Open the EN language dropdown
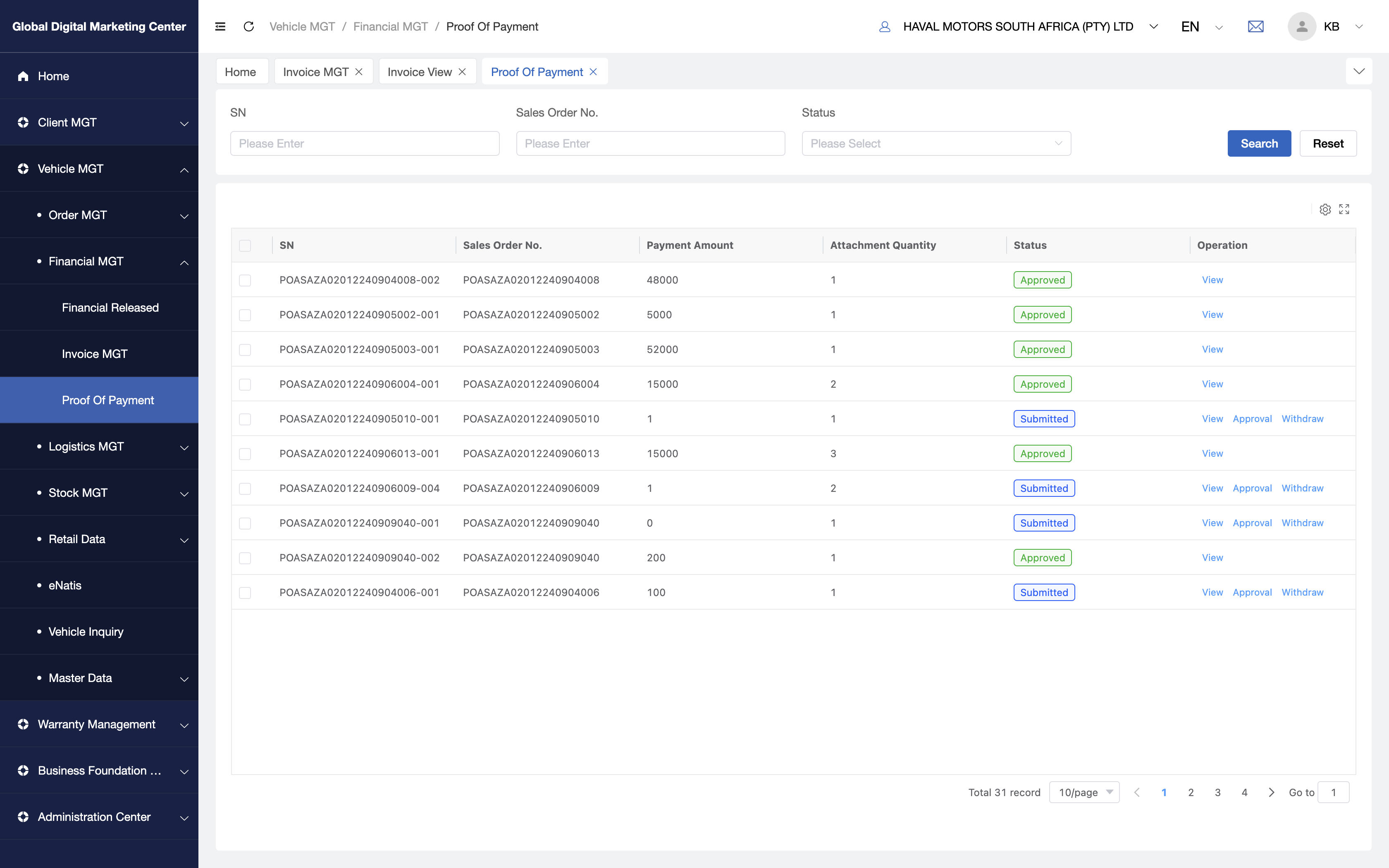 tap(1219, 27)
